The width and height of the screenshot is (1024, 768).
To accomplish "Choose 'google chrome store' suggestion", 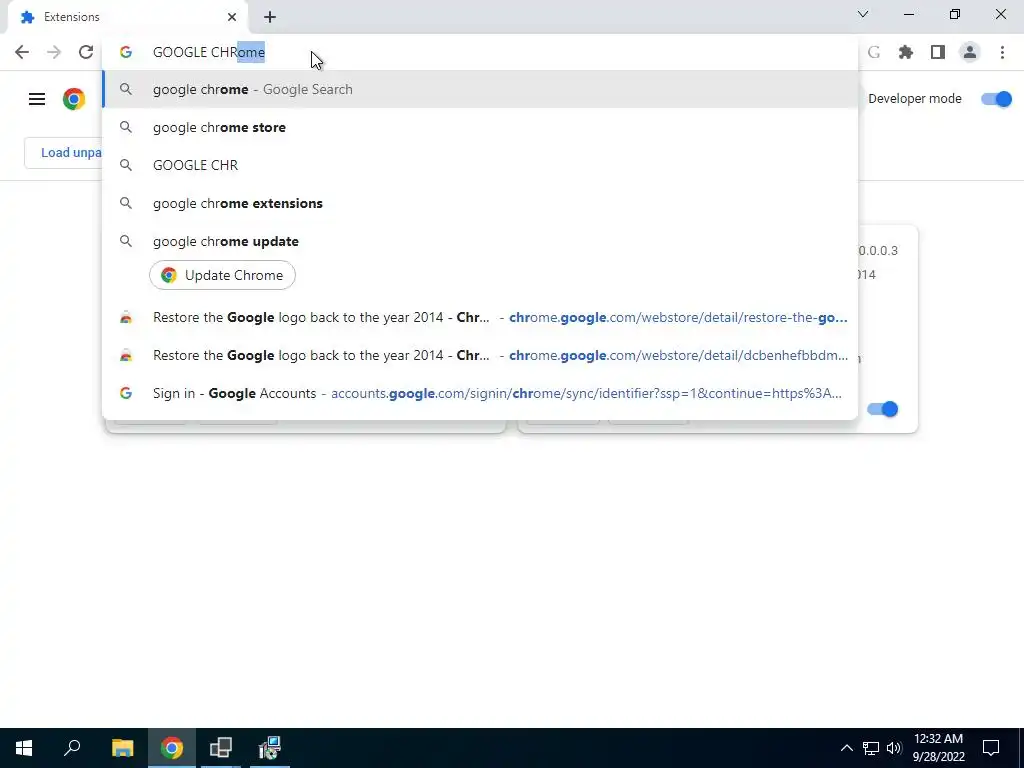I will click(480, 127).
